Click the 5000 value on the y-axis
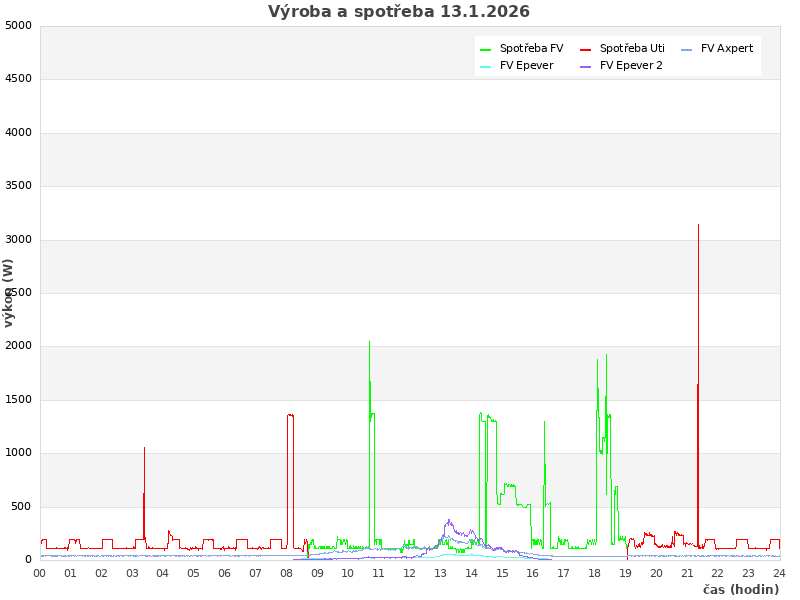The height and width of the screenshot is (600, 800). (x=18, y=25)
